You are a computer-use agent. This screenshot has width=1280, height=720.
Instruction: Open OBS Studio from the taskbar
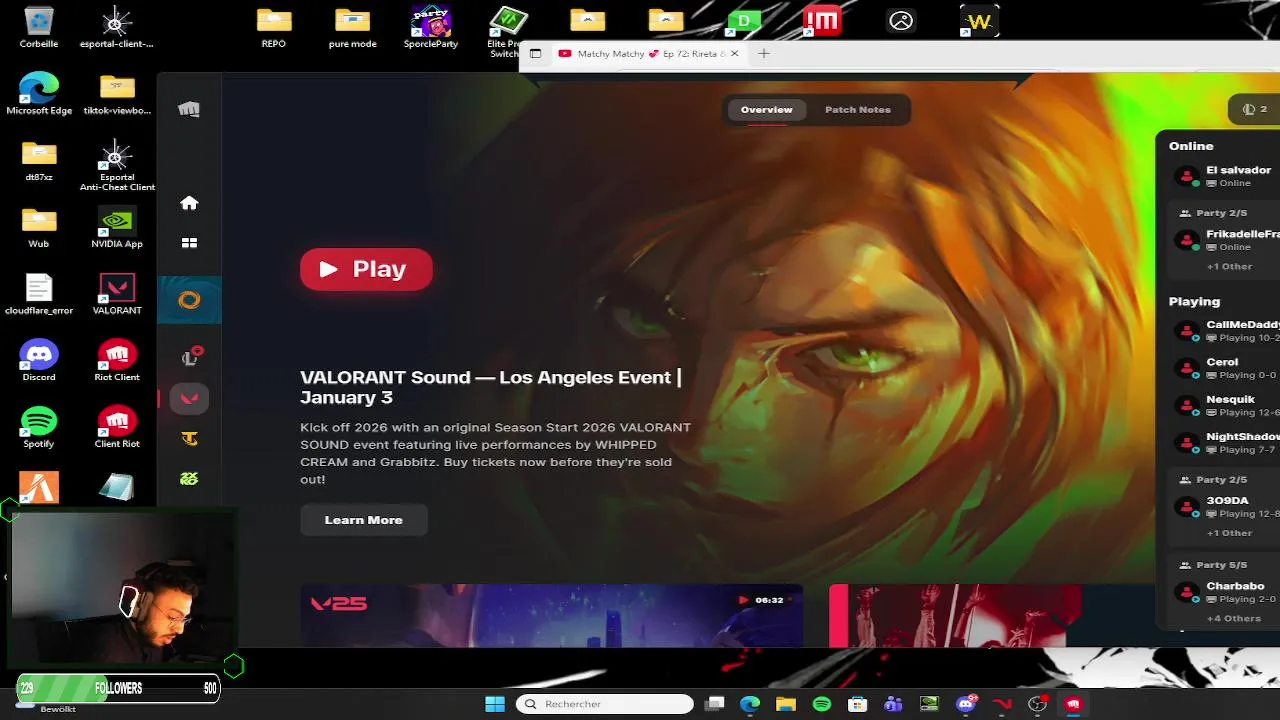(x=1037, y=704)
